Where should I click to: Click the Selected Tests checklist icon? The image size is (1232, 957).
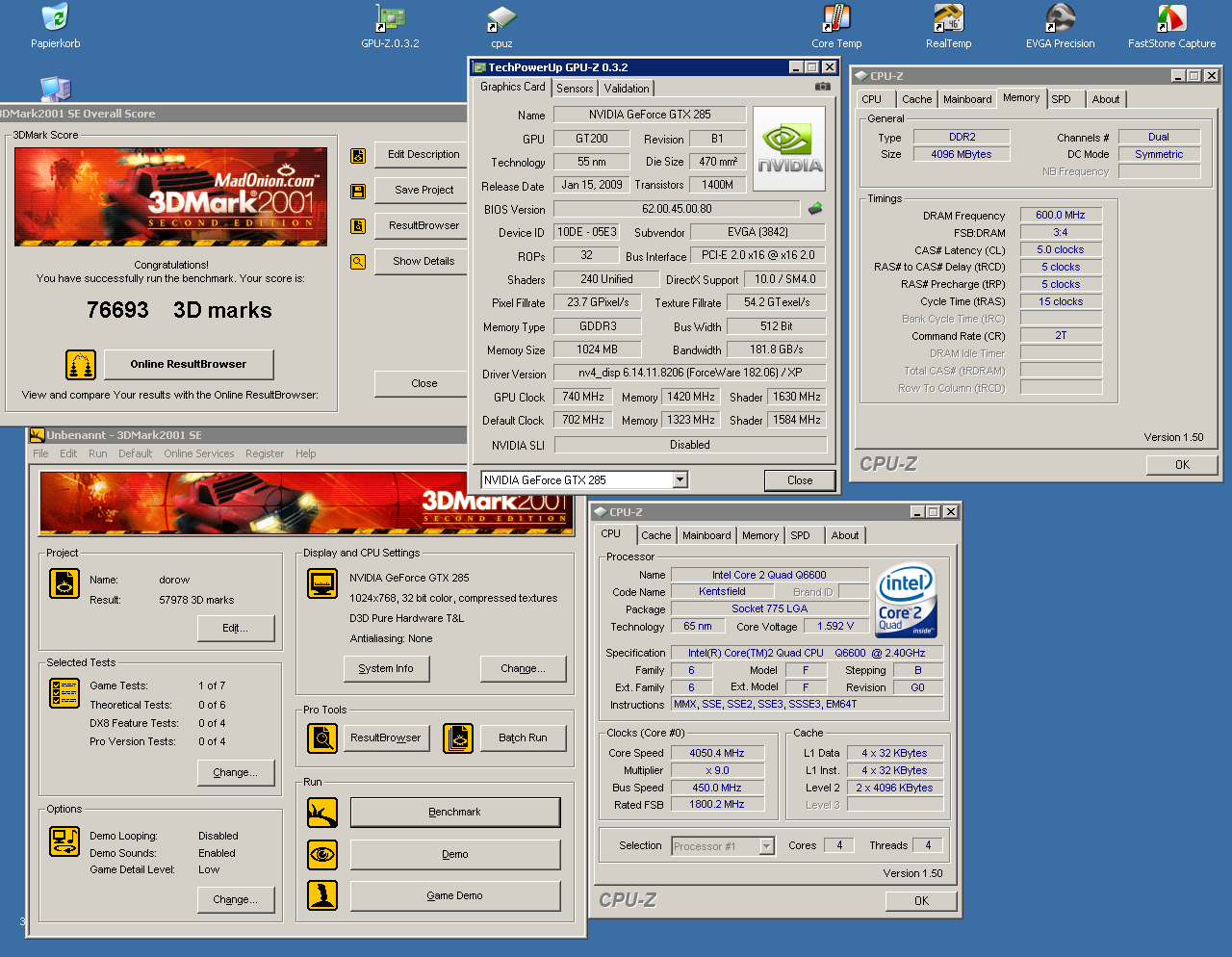click(x=64, y=693)
